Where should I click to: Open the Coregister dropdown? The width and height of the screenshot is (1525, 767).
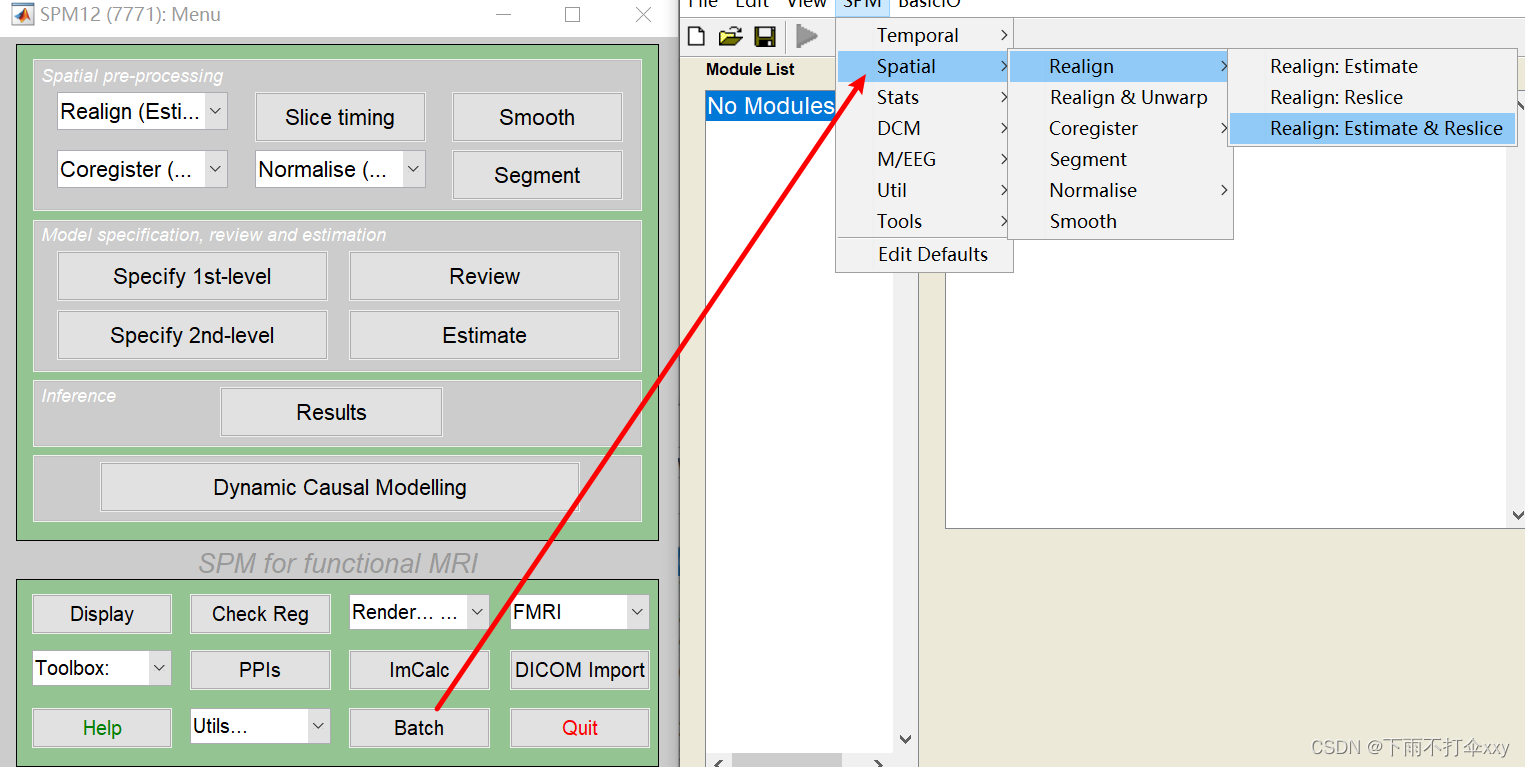click(142, 169)
